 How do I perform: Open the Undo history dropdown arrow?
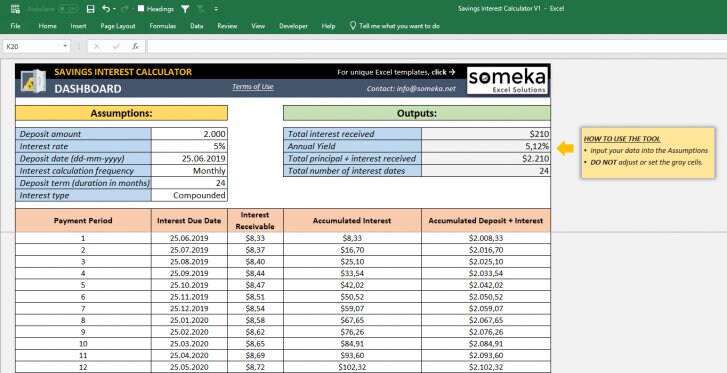click(x=114, y=9)
